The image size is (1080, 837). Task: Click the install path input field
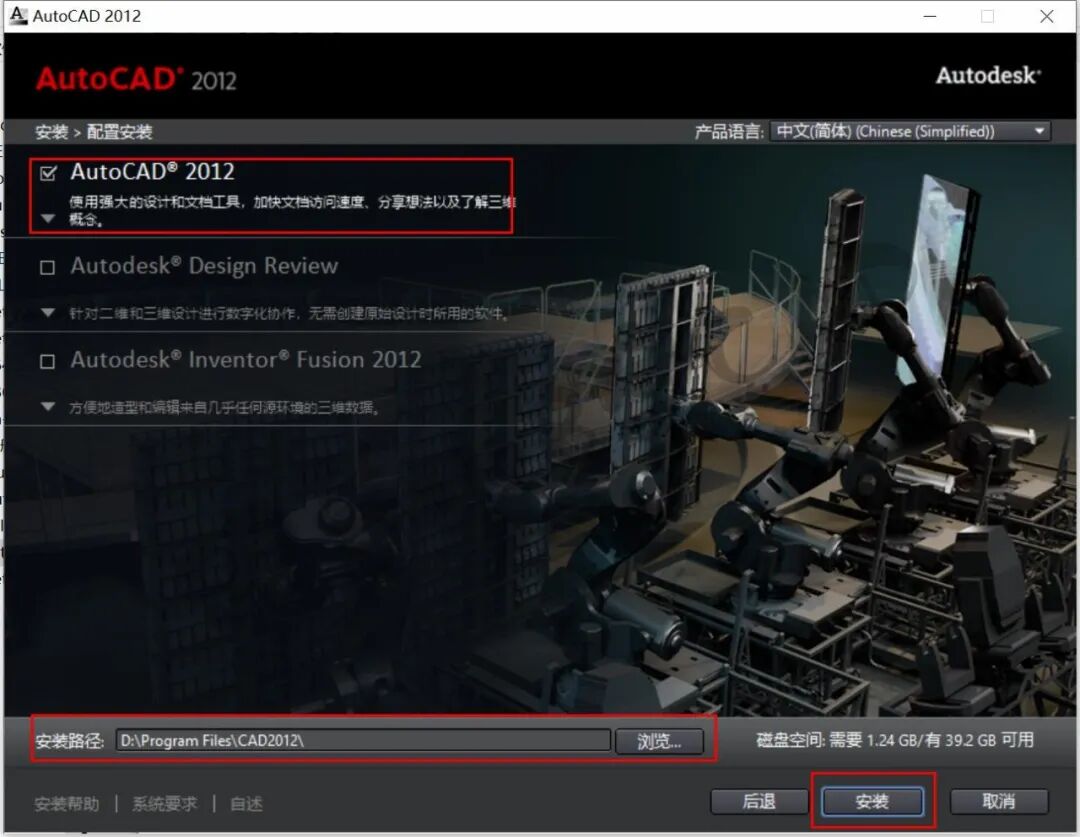pos(363,741)
